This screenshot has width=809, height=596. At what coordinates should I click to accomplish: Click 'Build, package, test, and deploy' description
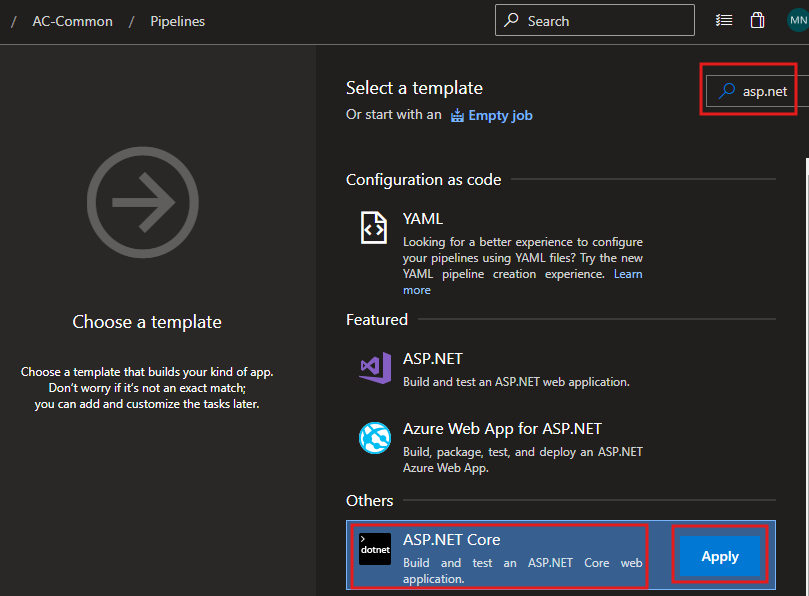point(523,460)
